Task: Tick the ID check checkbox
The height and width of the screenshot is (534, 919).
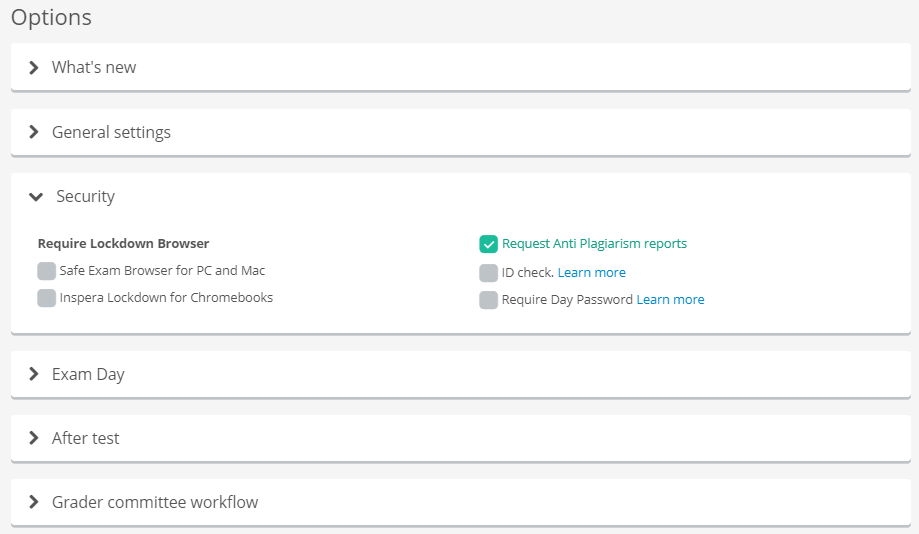Action: coord(488,273)
